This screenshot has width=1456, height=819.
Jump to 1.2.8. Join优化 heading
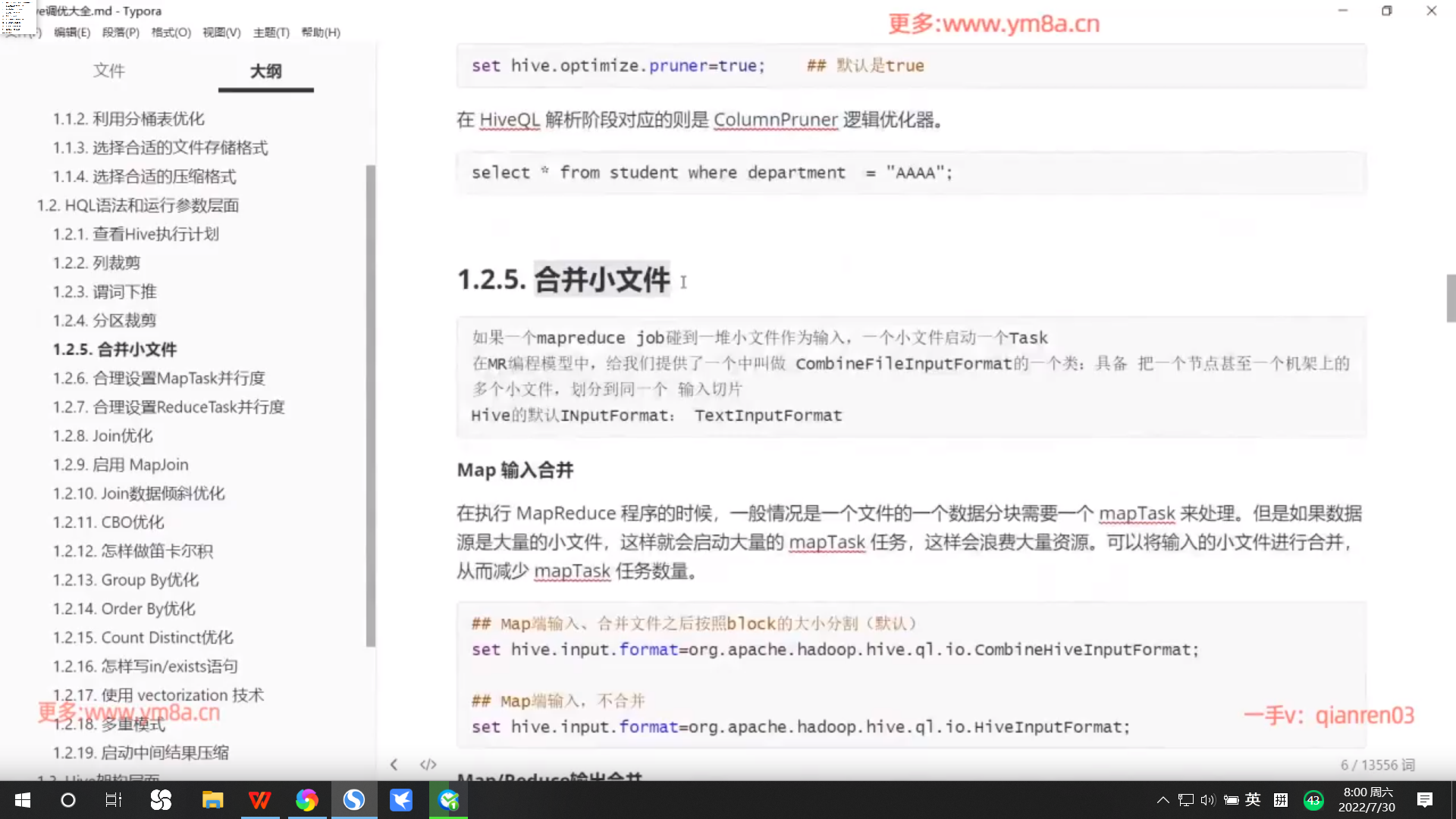coord(103,436)
